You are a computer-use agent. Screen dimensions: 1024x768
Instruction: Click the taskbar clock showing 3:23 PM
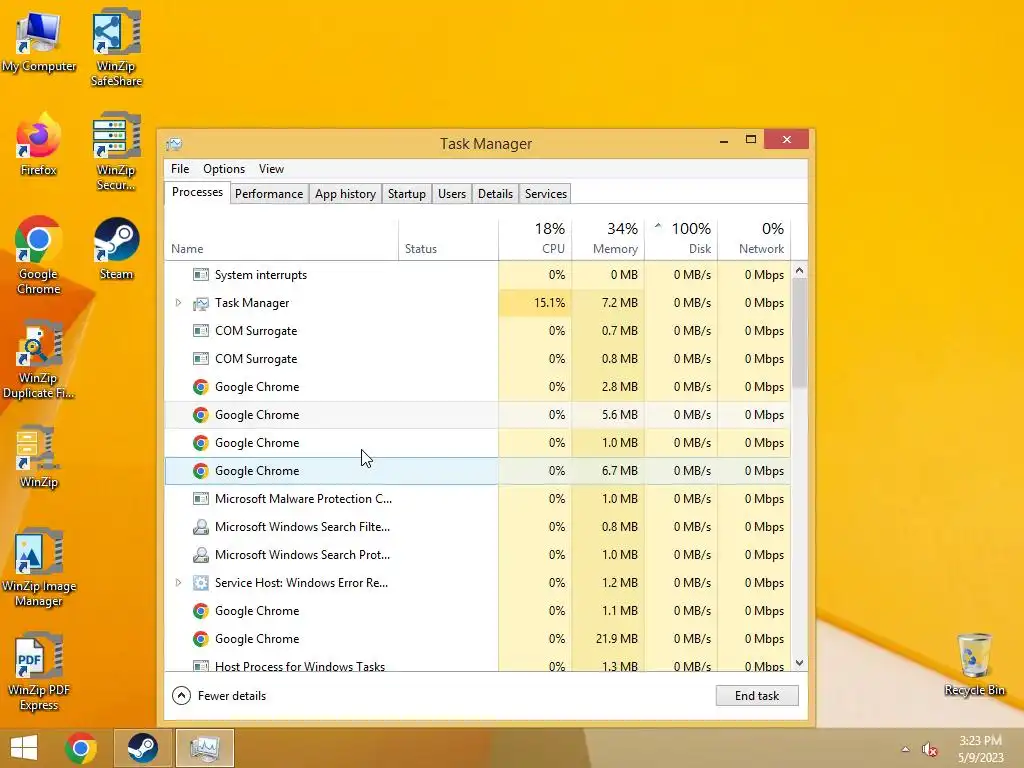click(980, 748)
